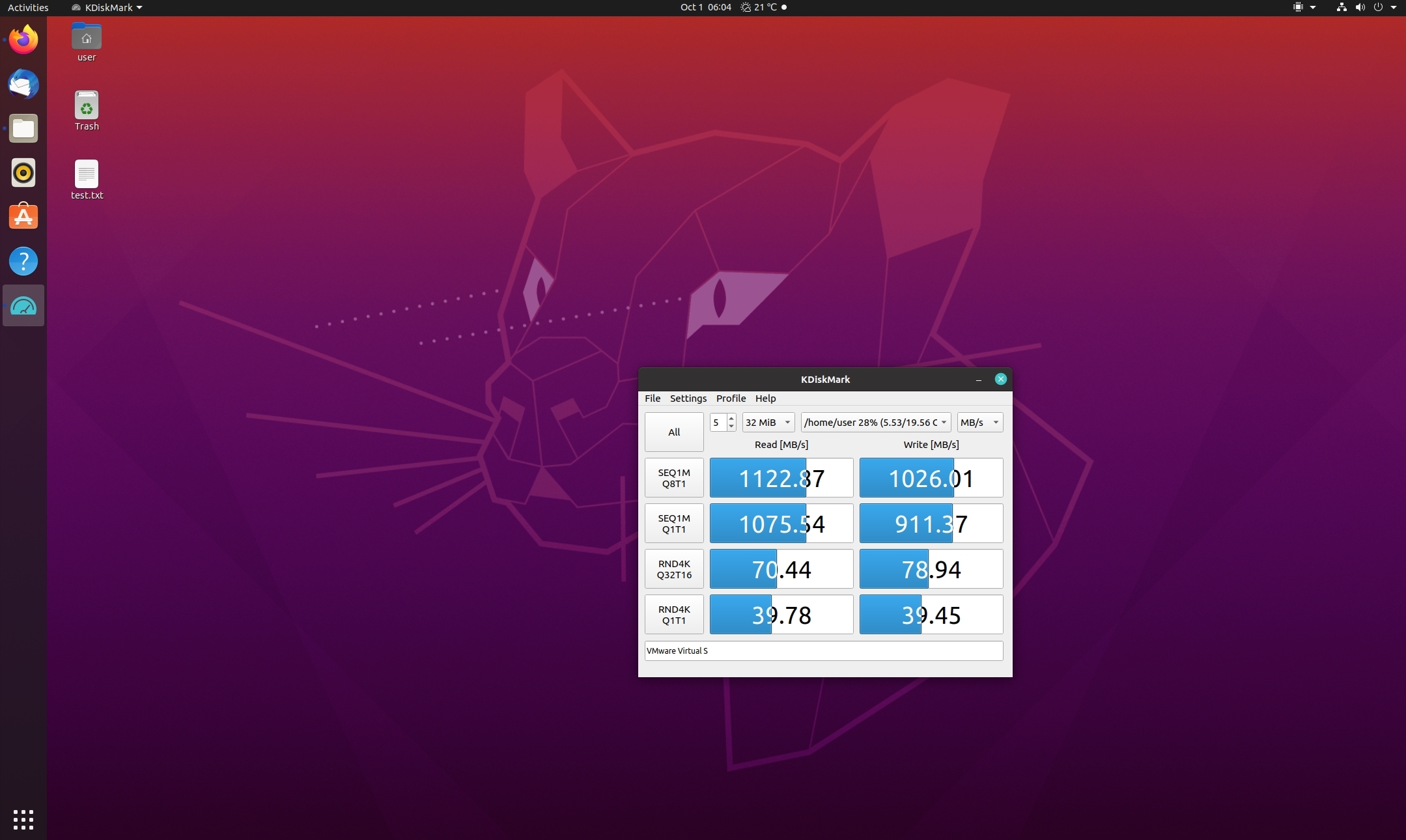Select the KDiskMark dock icon

23,306
